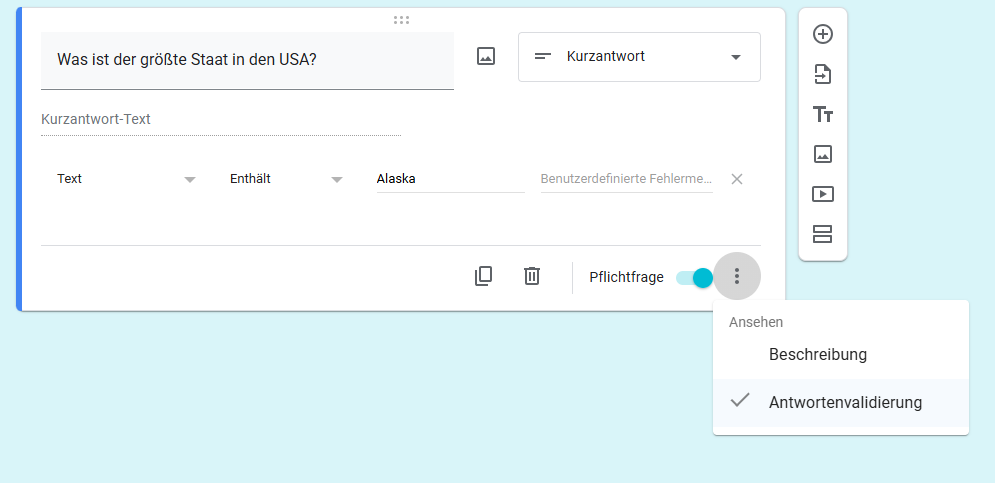The width and height of the screenshot is (995, 483).
Task: Add a new question with plus icon
Action: (822, 34)
